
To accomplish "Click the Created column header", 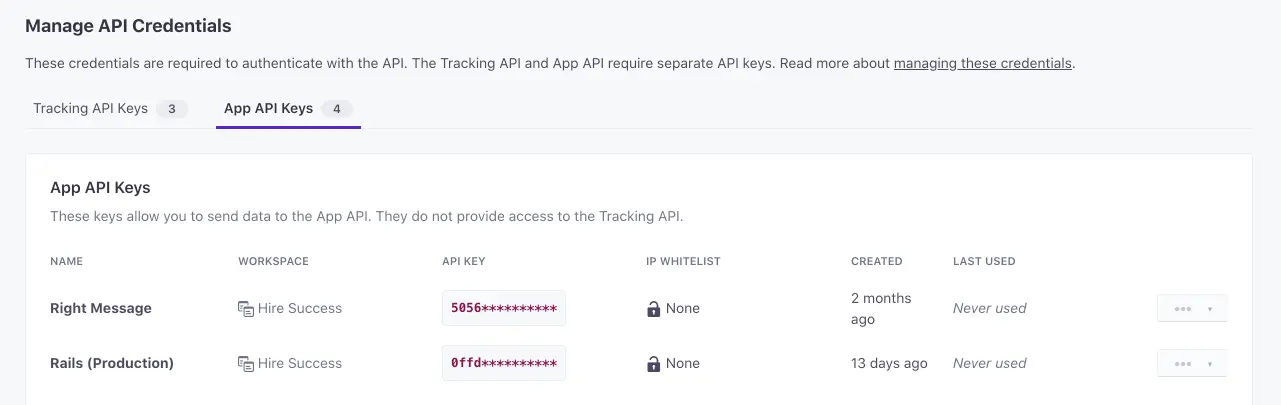I will pos(876,261).
